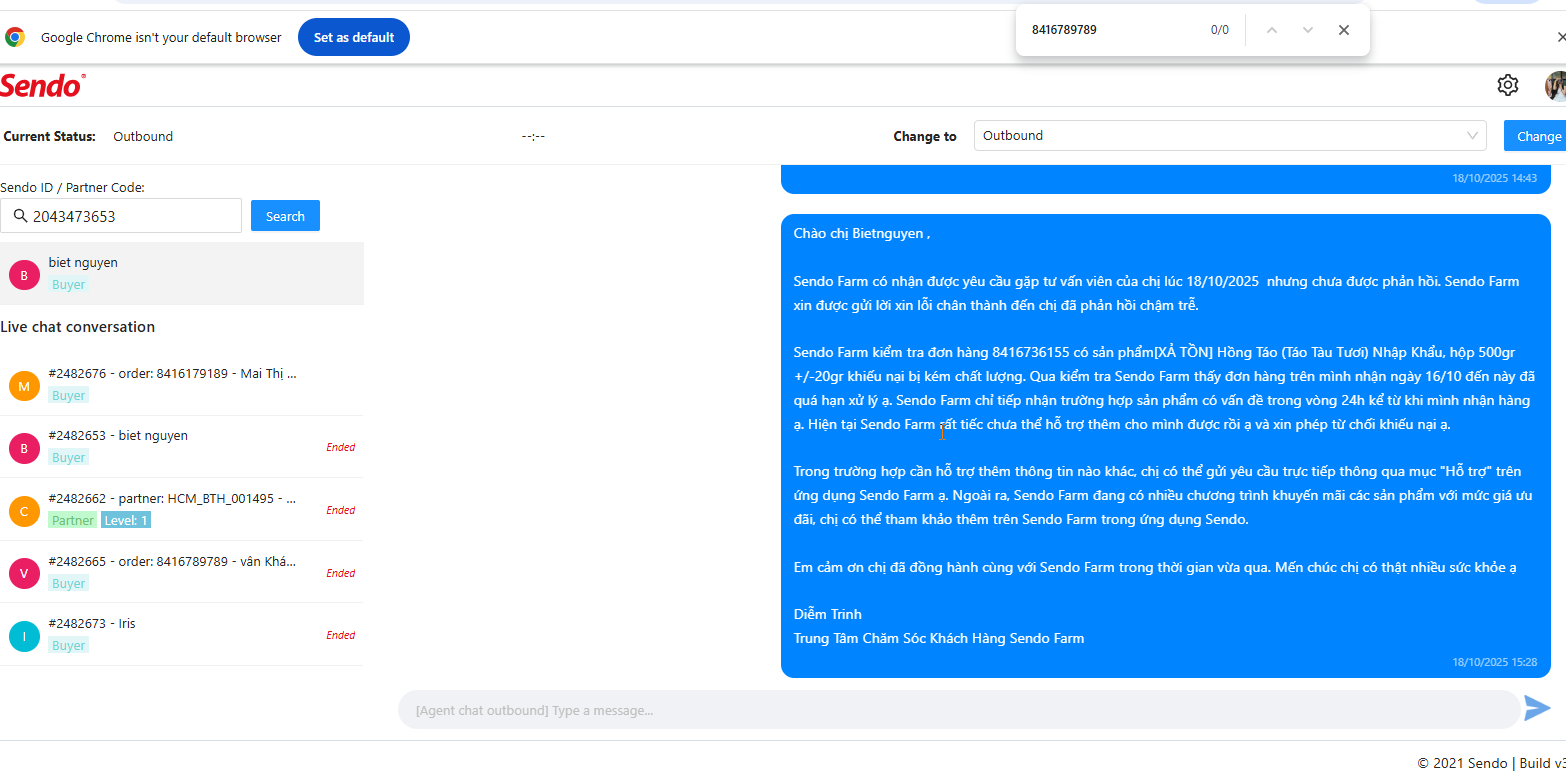Dismiss the default browser notification bar
Image resolution: width=1566 pixels, height=775 pixels.
(1560, 37)
